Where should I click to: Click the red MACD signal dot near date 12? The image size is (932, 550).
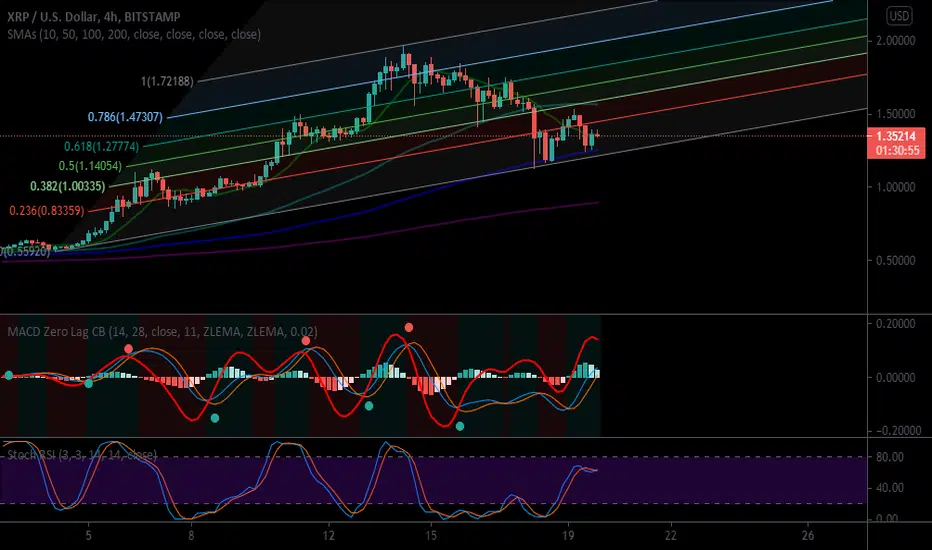point(306,341)
